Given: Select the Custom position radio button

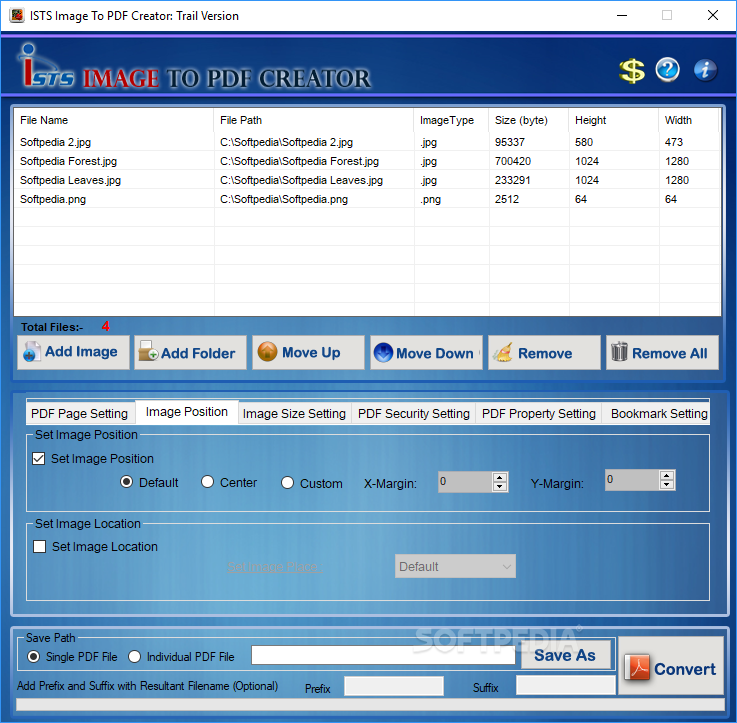Looking at the screenshot, I should (x=287, y=483).
